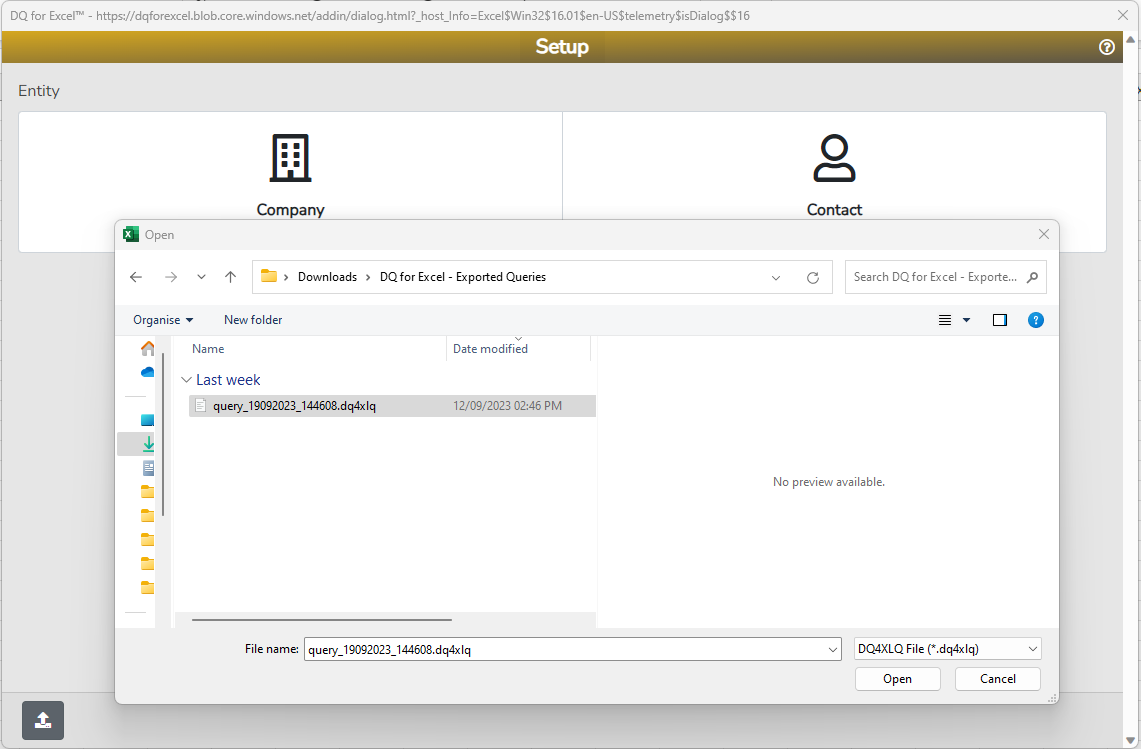Open the DQ4XLQ File type dropdown
Screen dimensions: 1141x749
[x=947, y=649]
